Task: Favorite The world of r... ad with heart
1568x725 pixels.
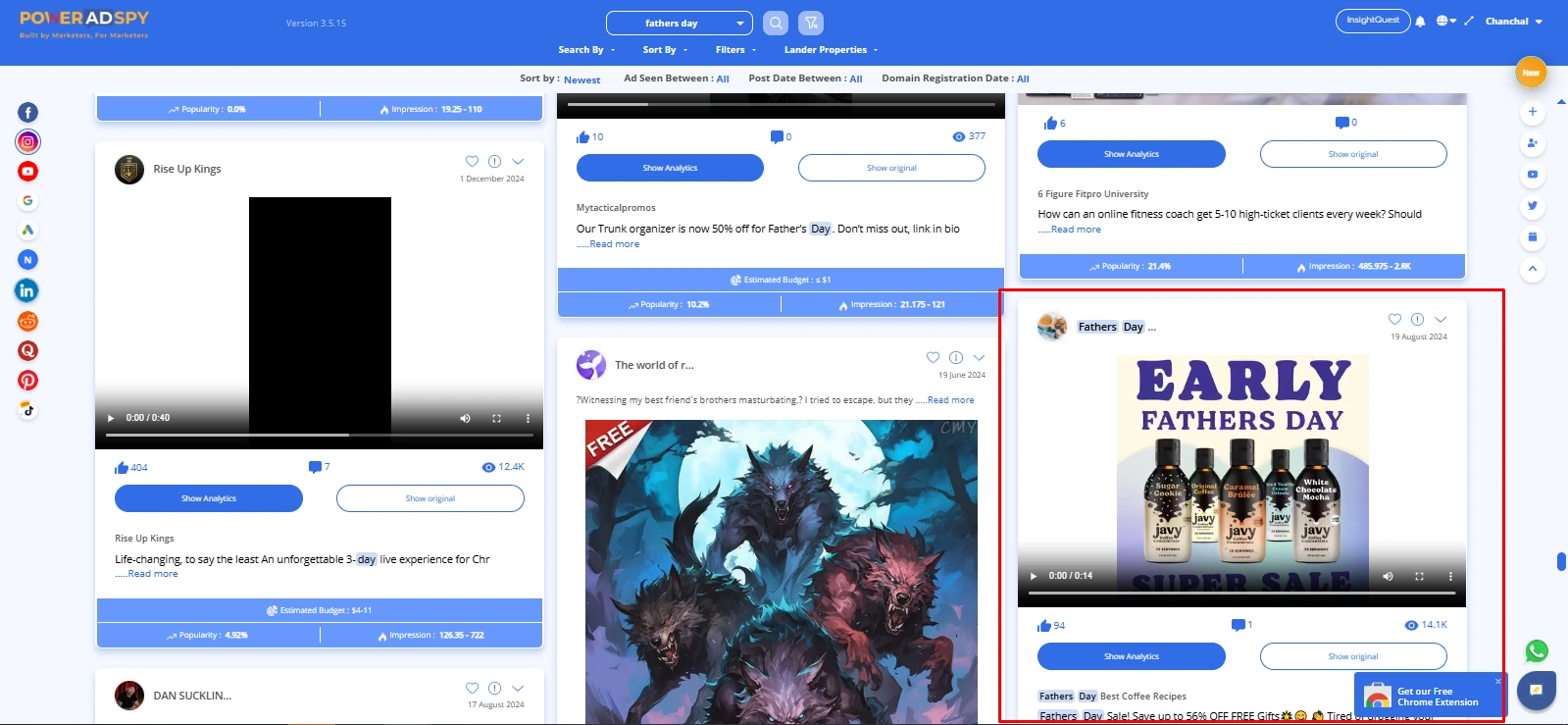Action: click(x=933, y=357)
